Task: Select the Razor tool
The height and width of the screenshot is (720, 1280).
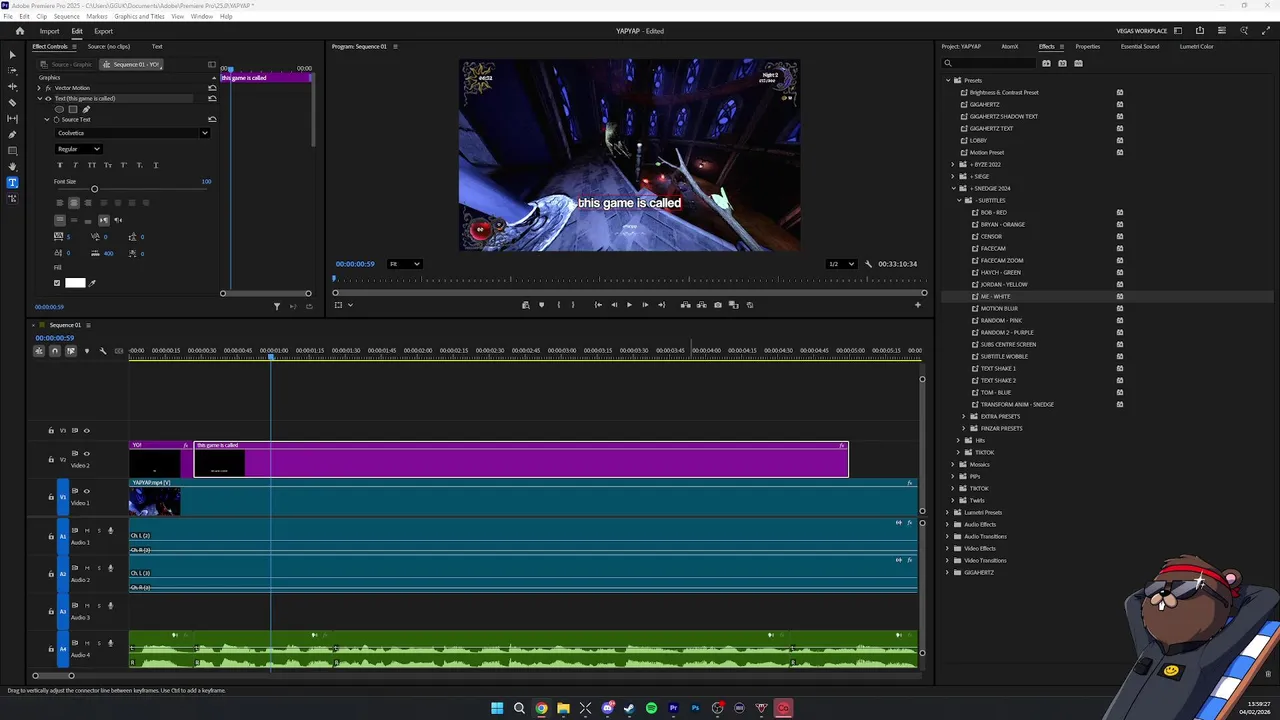Action: [12, 102]
